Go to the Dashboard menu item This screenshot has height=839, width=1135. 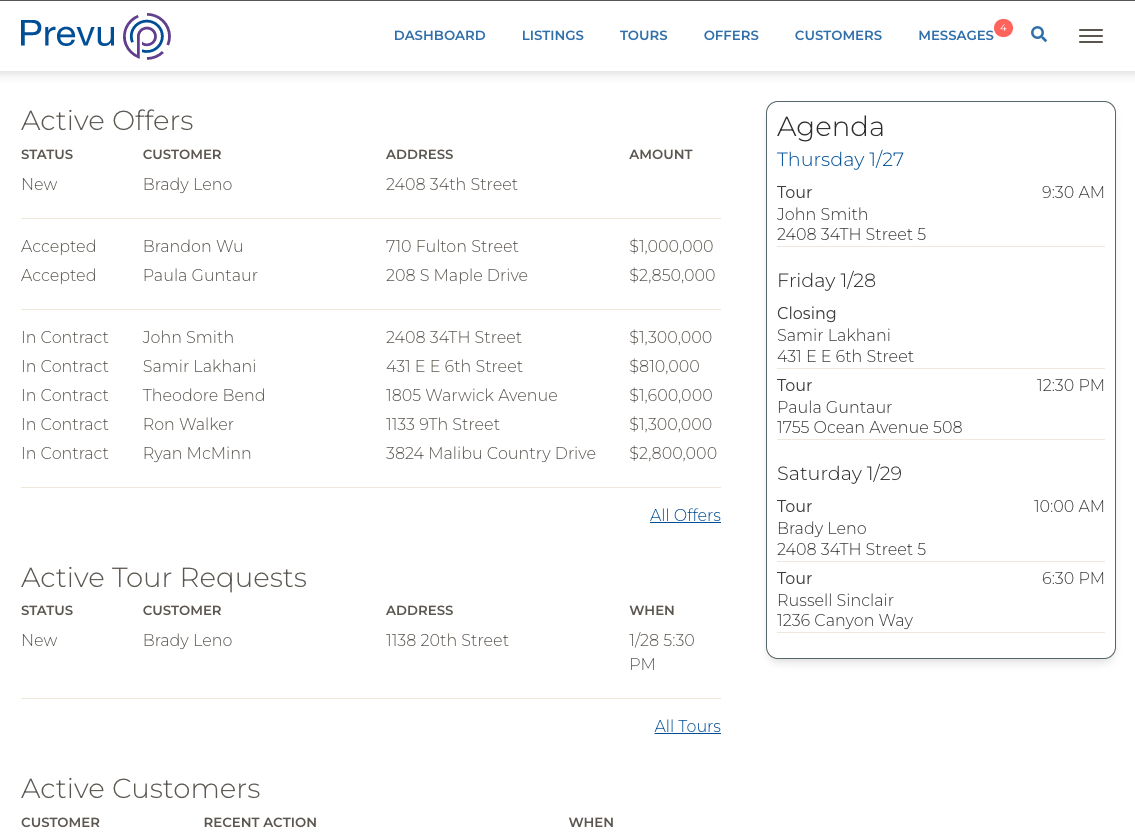[439, 35]
